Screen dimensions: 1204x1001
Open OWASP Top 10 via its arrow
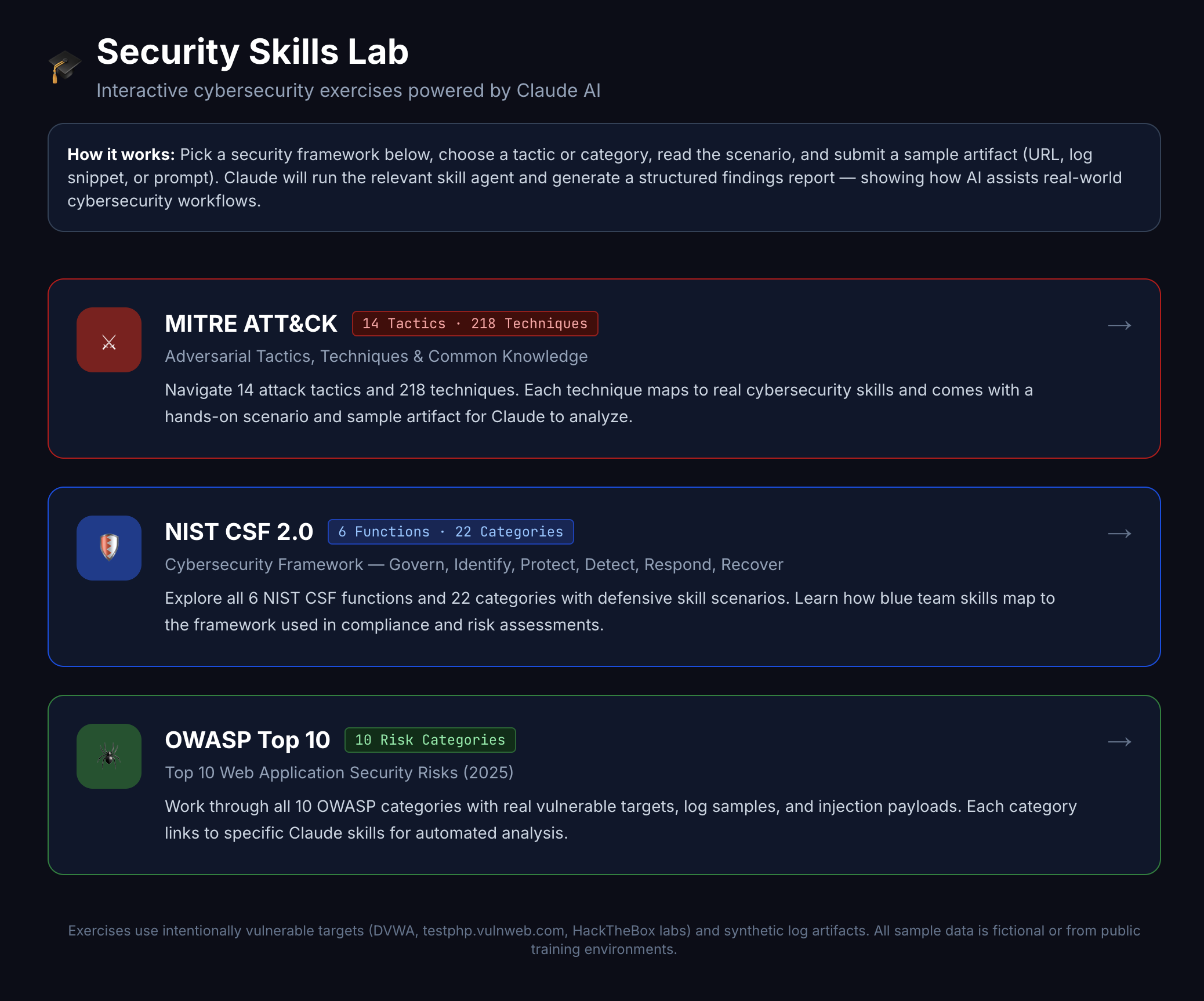pos(1119,742)
